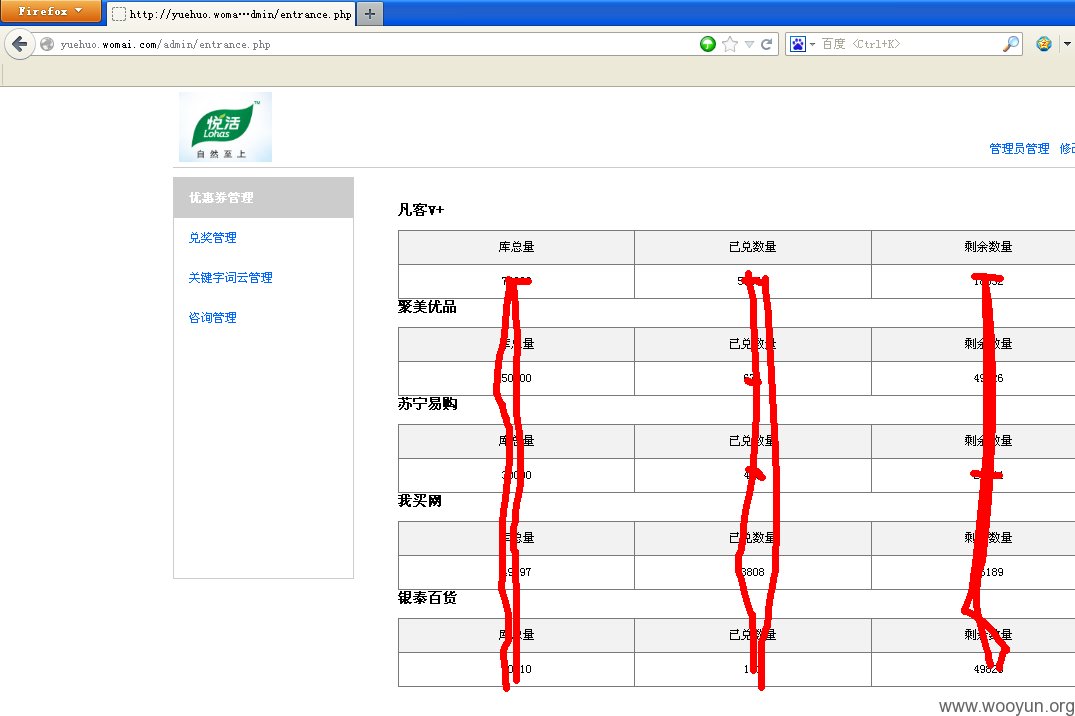This screenshot has height=716, width=1075.
Task: Open 关键字词云管理 in the sidebar
Action: click(230, 277)
